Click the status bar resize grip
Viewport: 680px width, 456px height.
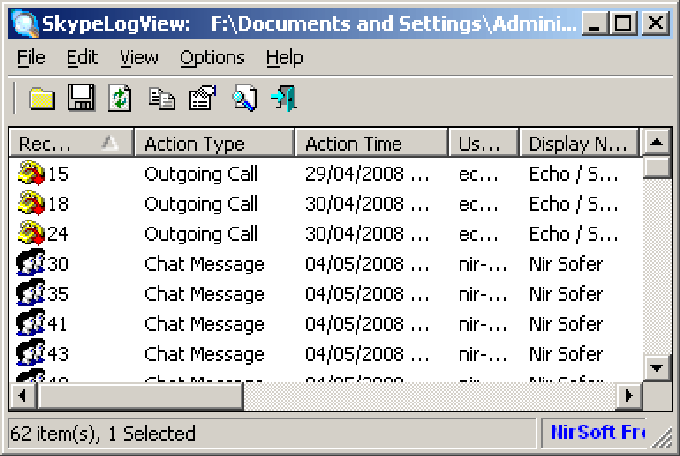click(x=661, y=437)
